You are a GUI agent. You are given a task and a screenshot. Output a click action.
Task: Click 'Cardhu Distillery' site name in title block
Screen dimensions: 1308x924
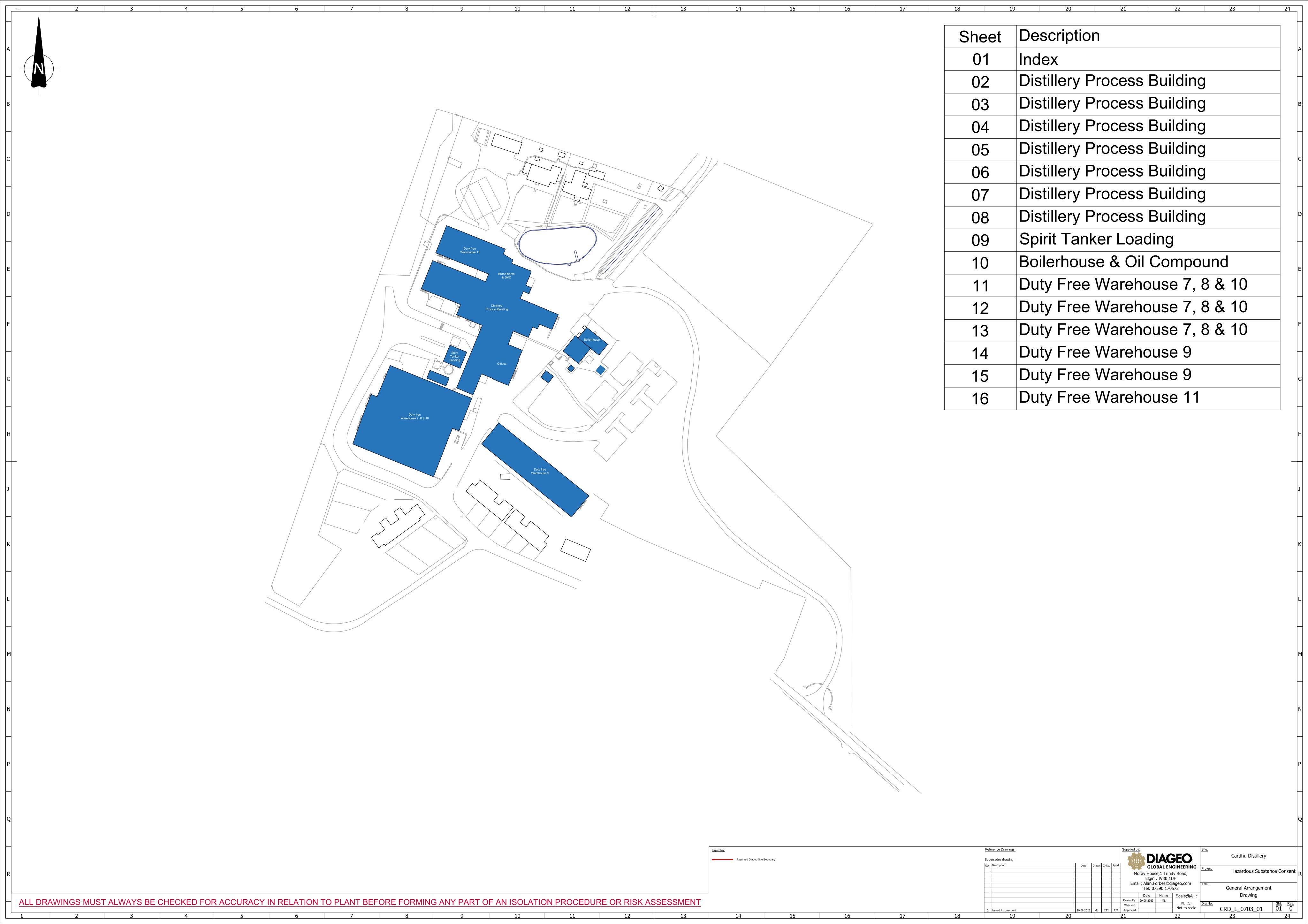1248,856
